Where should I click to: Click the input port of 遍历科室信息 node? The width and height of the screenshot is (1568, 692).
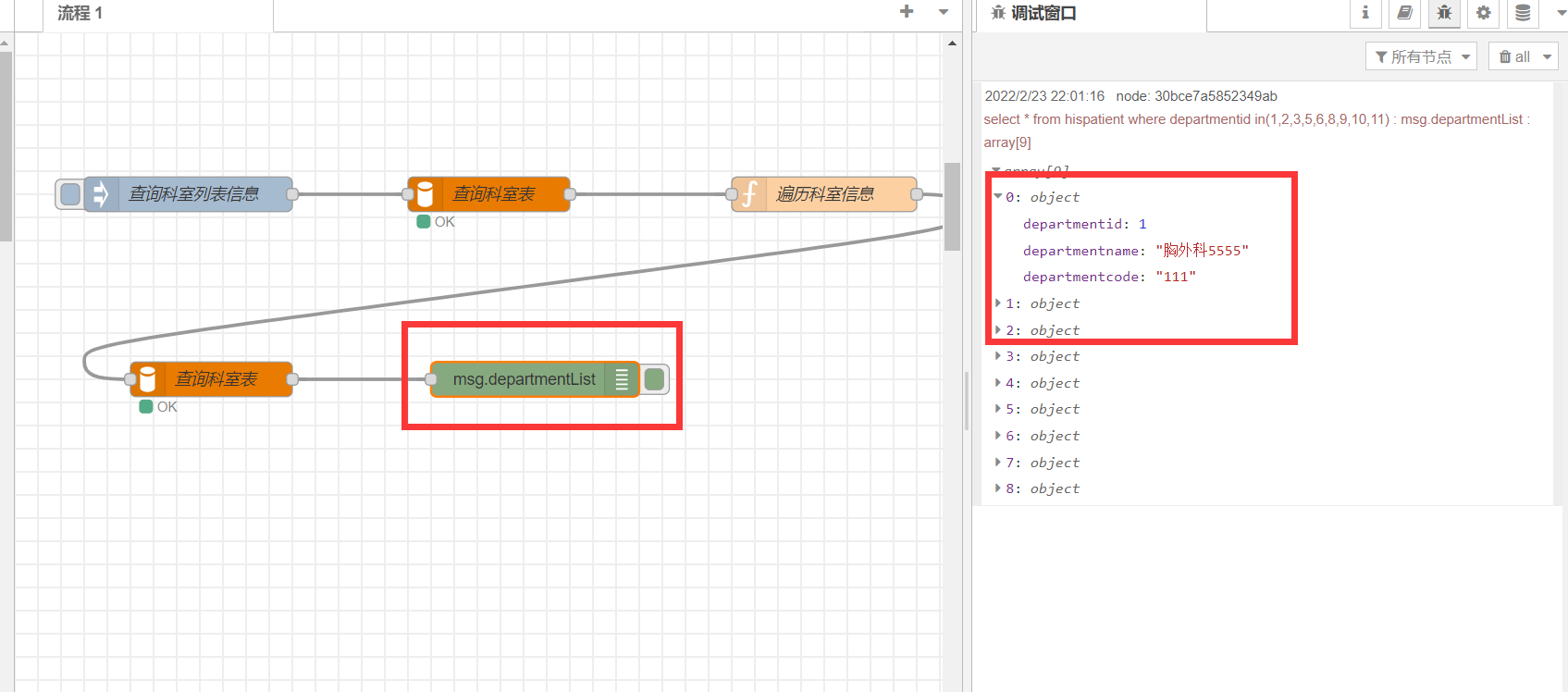tap(732, 194)
